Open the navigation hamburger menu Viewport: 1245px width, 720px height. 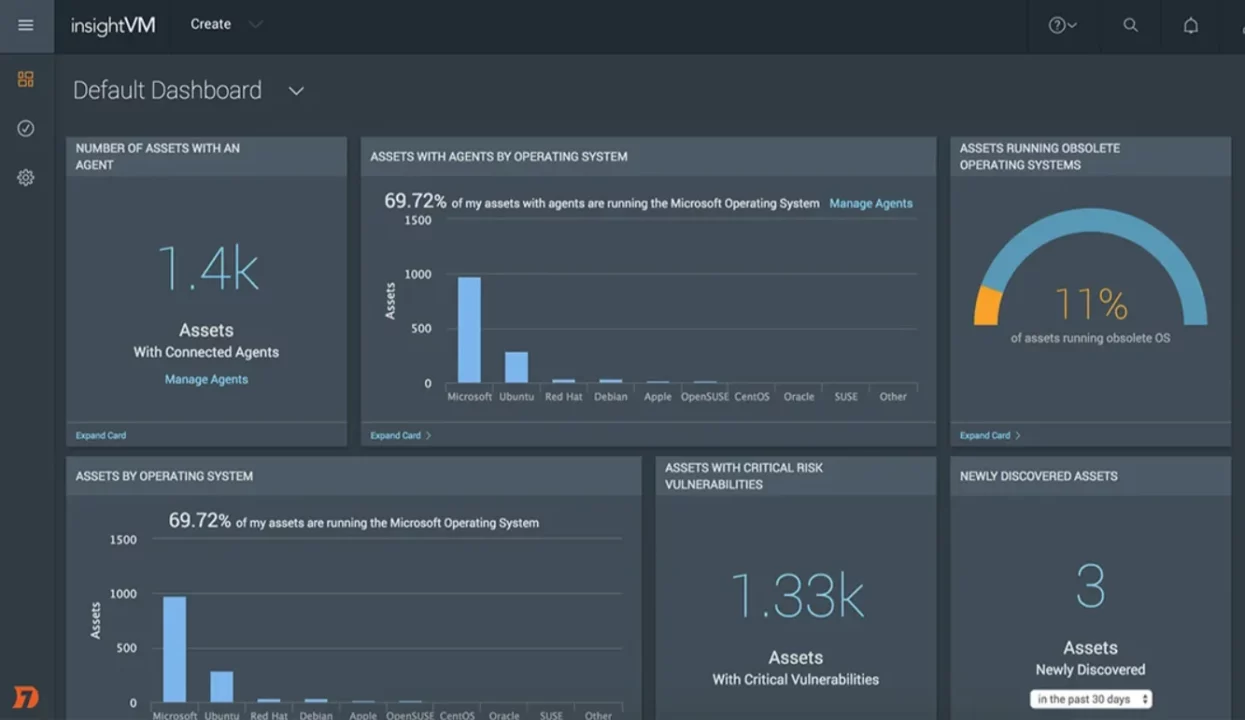(x=26, y=25)
